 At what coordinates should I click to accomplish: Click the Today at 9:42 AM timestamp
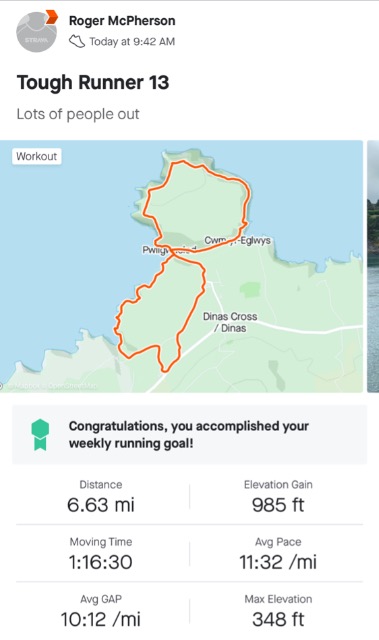[x=132, y=42]
